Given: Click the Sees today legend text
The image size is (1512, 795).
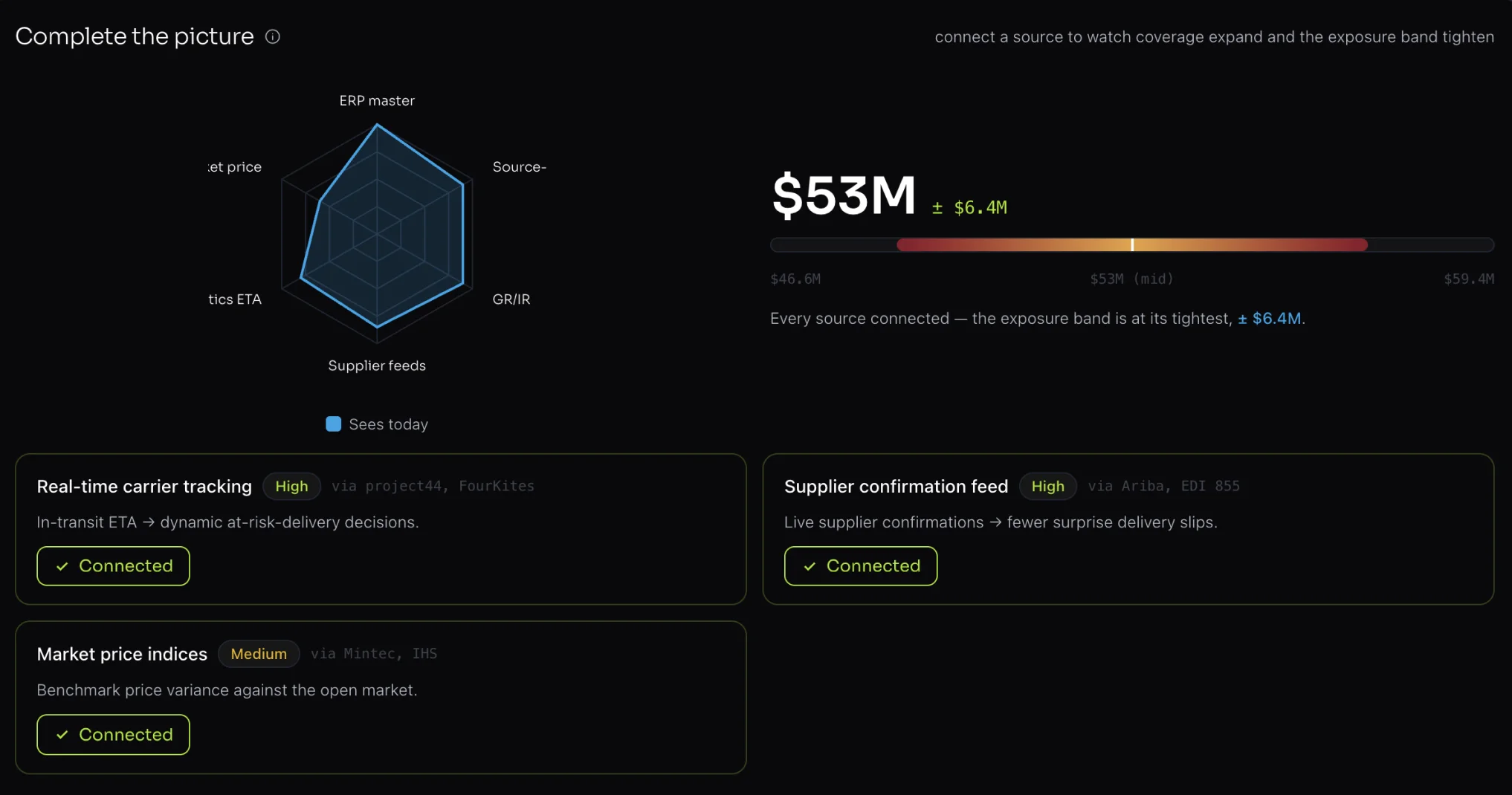Looking at the screenshot, I should tap(389, 424).
